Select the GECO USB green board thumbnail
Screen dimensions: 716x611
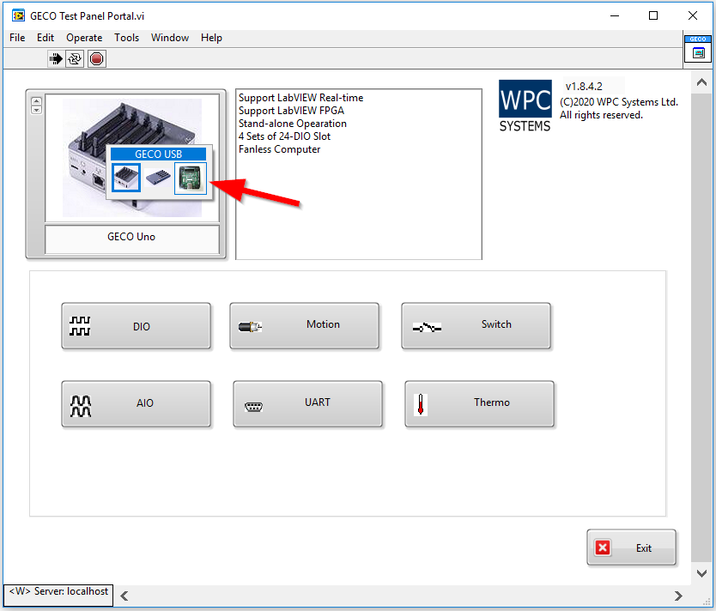190,178
